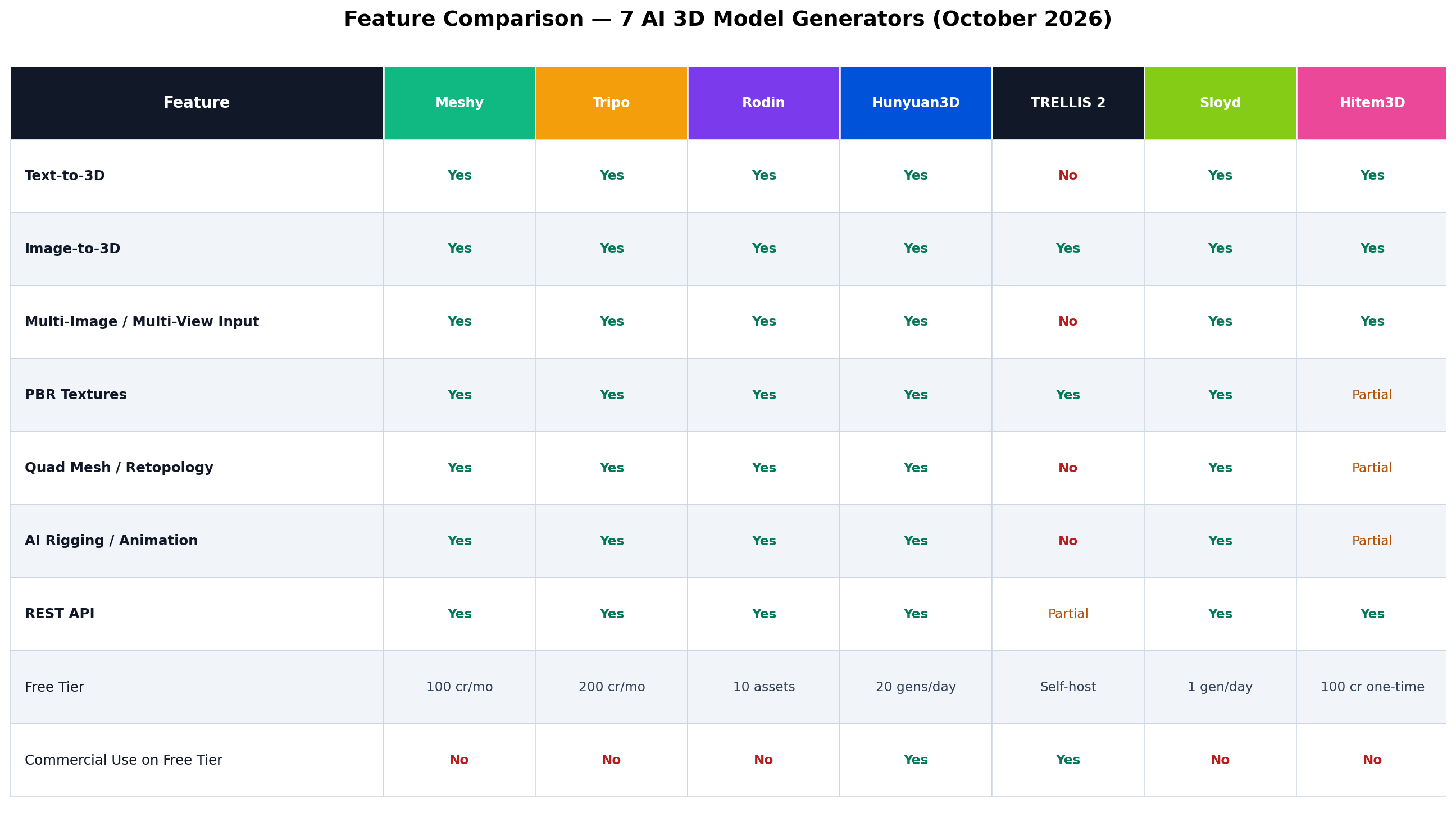This screenshot has width=1456, height=818.
Task: Select Rodin PBR Textures 'Yes' cell
Action: pyautogui.click(x=763, y=395)
